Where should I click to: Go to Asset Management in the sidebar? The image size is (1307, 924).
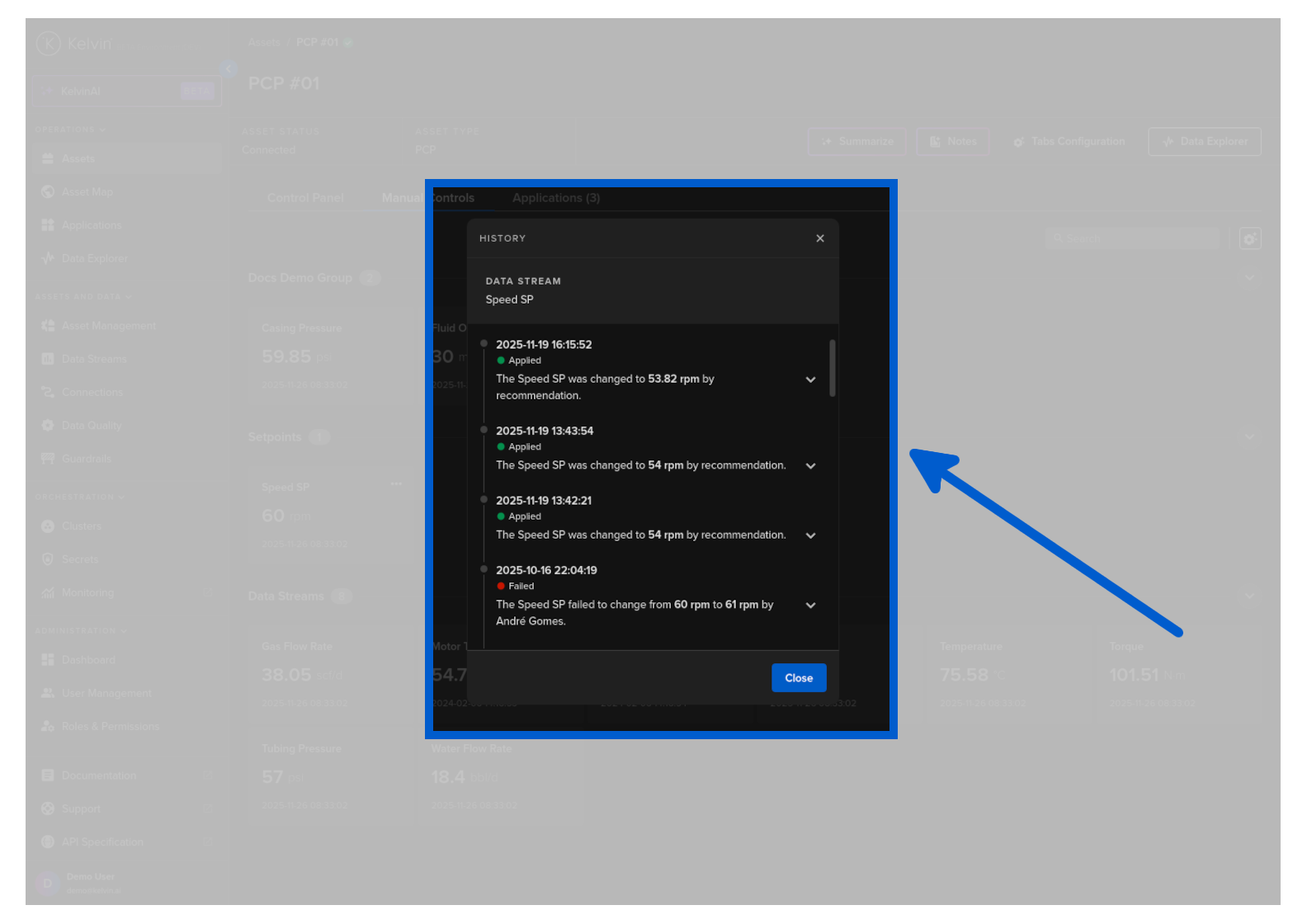108,326
